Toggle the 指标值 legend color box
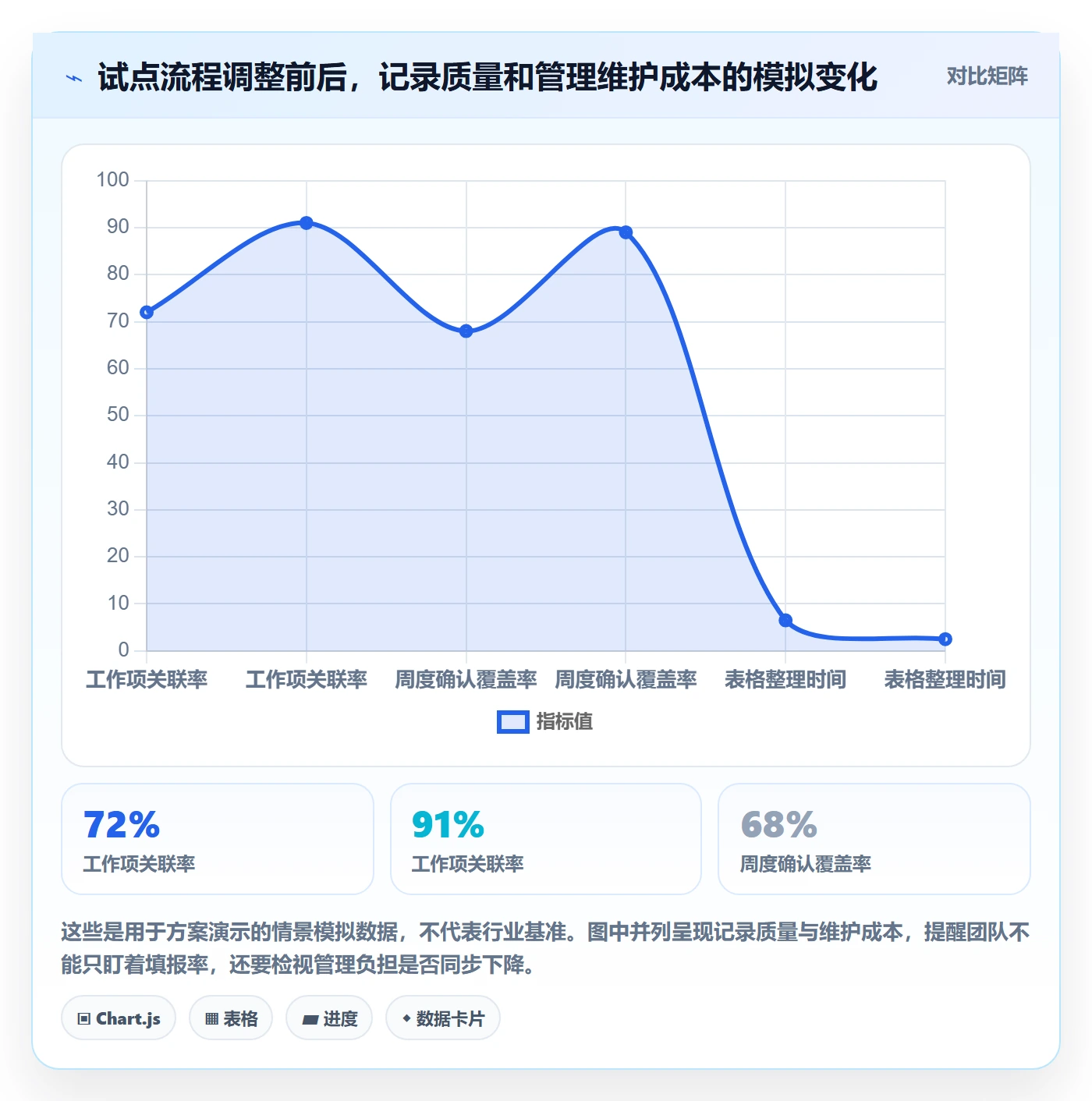Screen dimensions: 1092x1101 [513, 722]
